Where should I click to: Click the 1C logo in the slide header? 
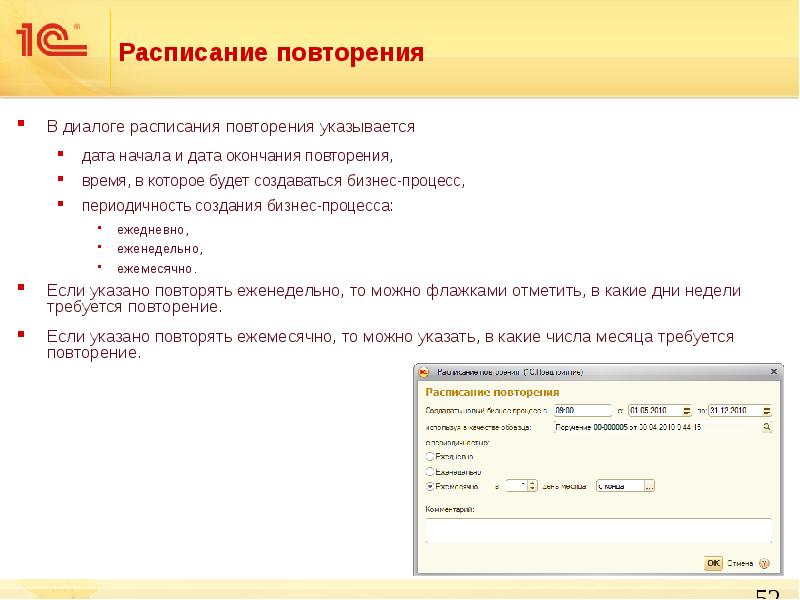(x=50, y=40)
